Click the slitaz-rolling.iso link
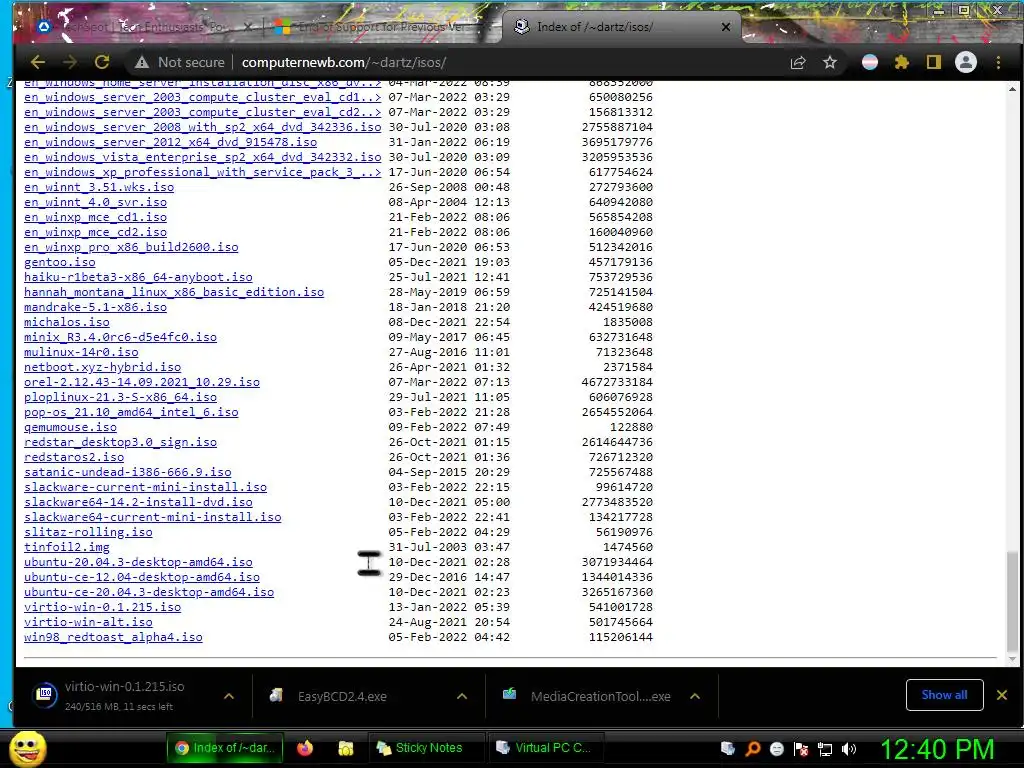The image size is (1024, 768). 88,533
